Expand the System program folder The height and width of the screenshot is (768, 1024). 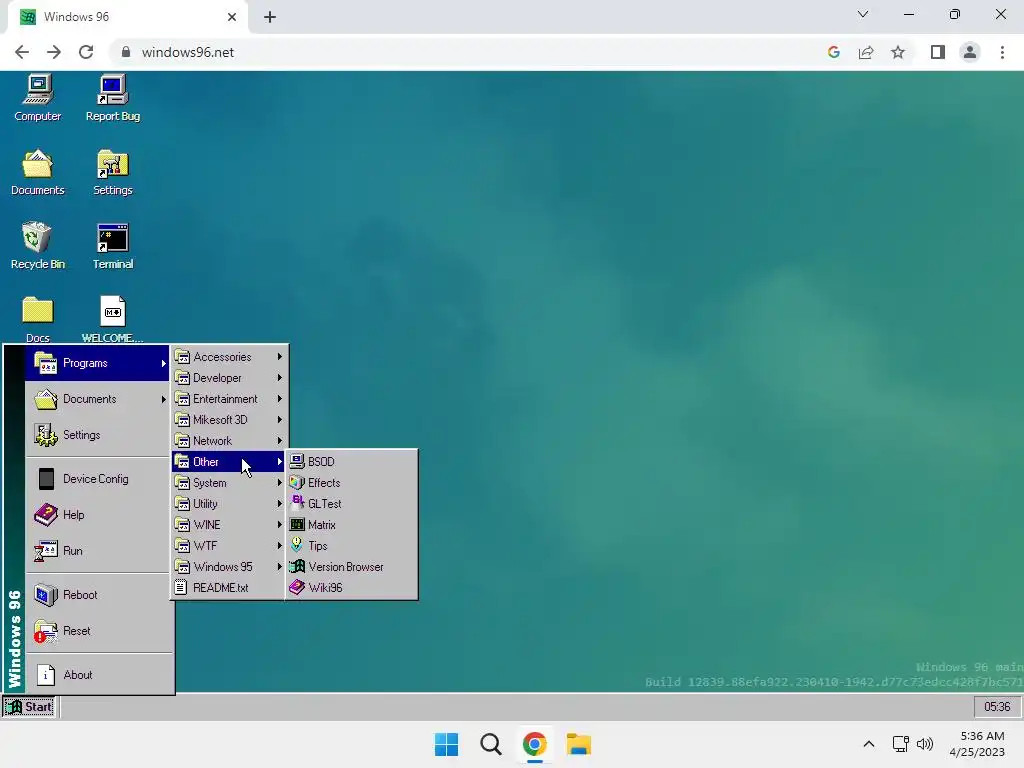tap(229, 483)
